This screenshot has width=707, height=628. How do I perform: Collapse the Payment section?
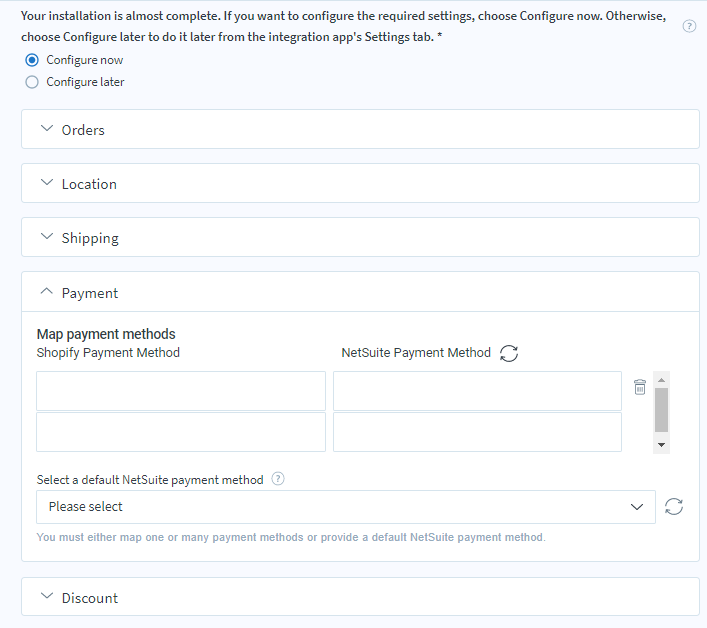tap(360, 292)
